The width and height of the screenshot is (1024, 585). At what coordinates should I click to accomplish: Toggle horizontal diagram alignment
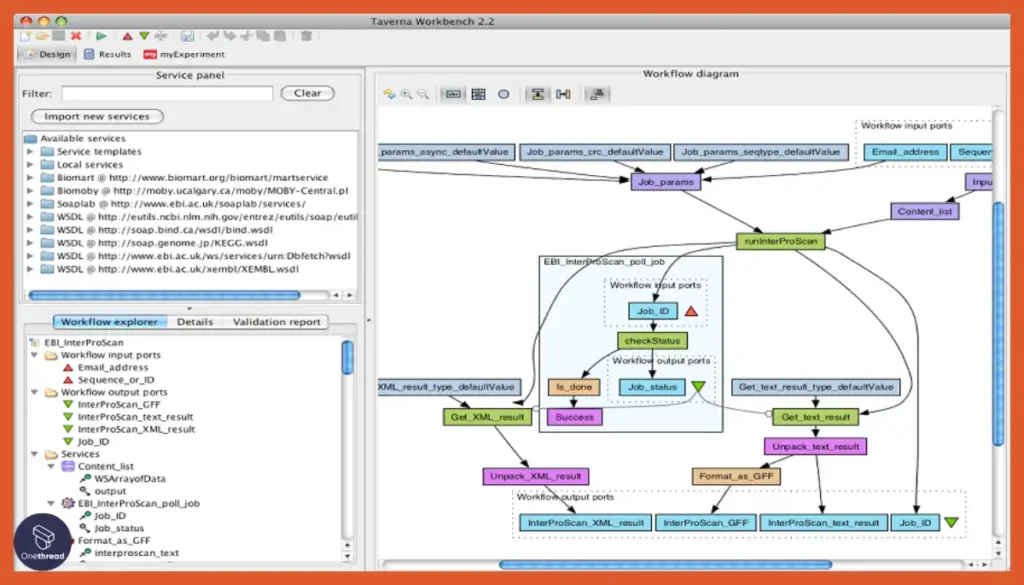point(563,94)
